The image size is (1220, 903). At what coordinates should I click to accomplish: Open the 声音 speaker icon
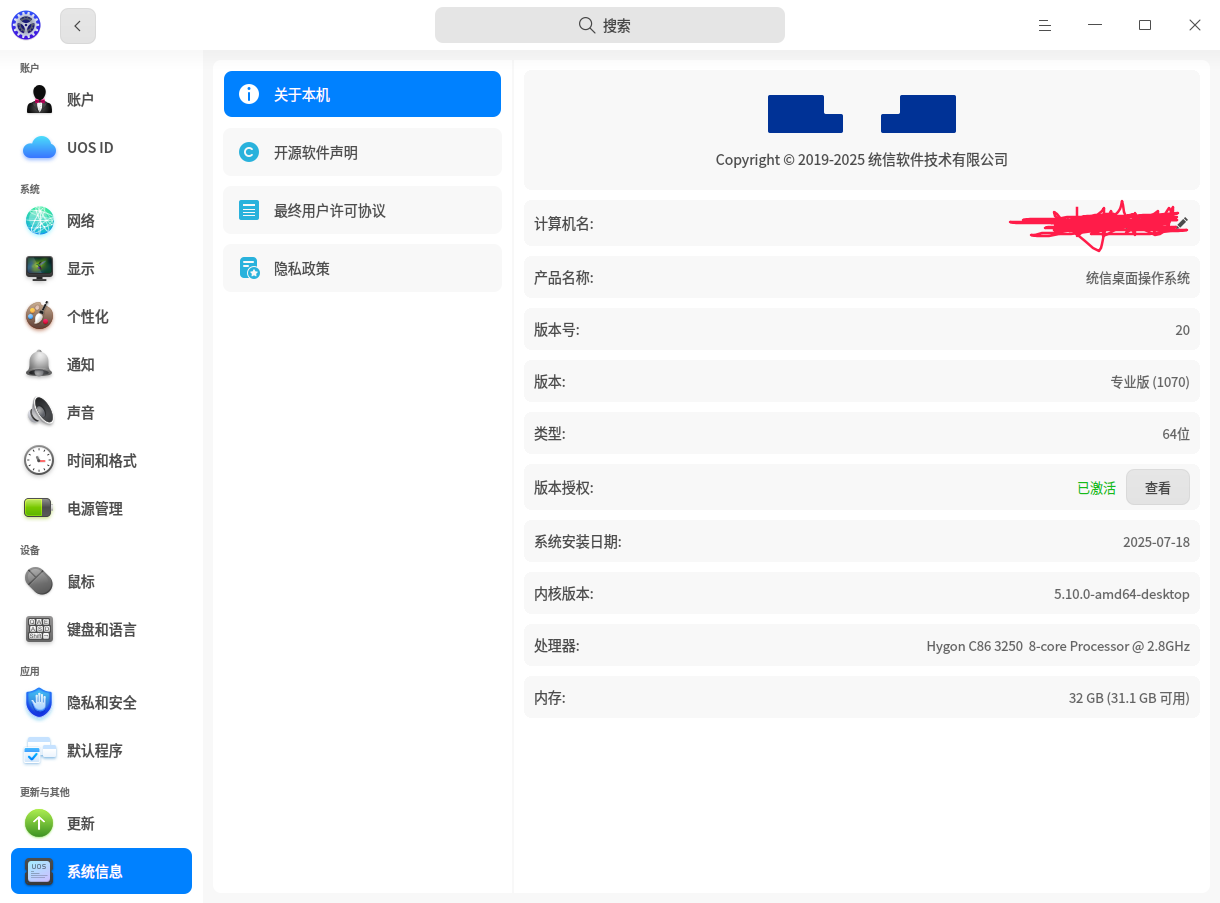point(39,412)
